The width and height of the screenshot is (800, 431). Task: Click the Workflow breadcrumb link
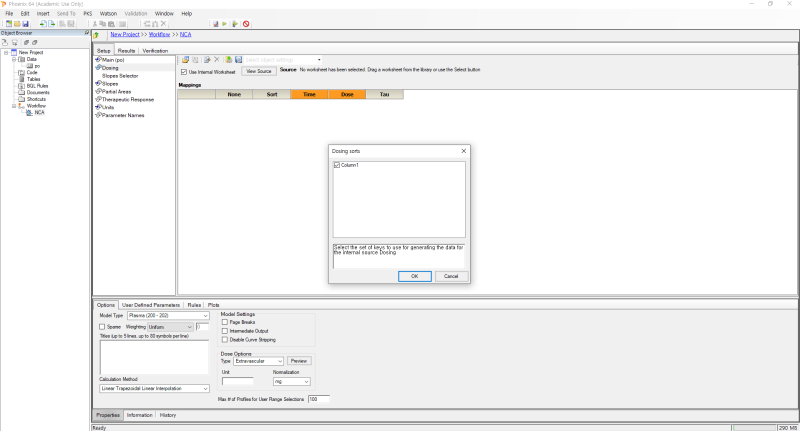click(x=159, y=34)
